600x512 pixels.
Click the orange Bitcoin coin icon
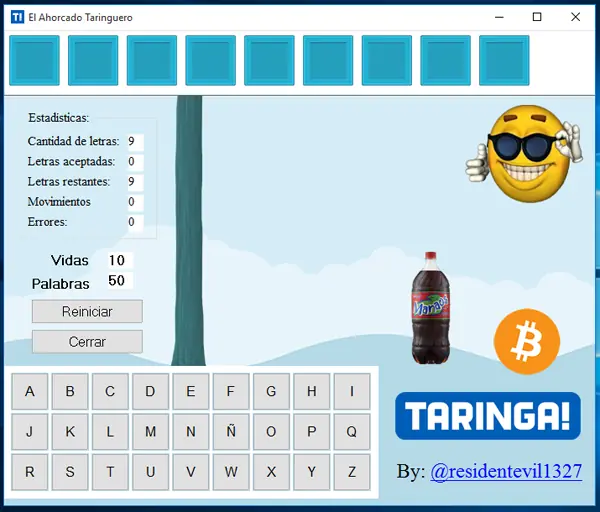[x=527, y=341]
